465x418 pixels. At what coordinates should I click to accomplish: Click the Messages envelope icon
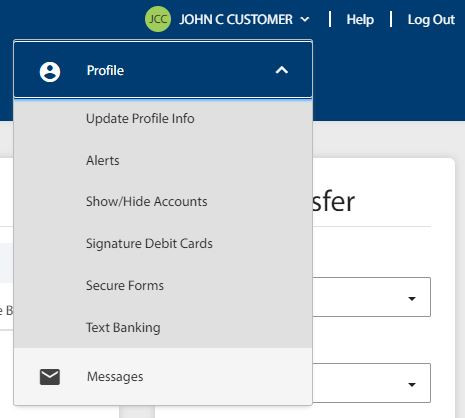(x=50, y=377)
